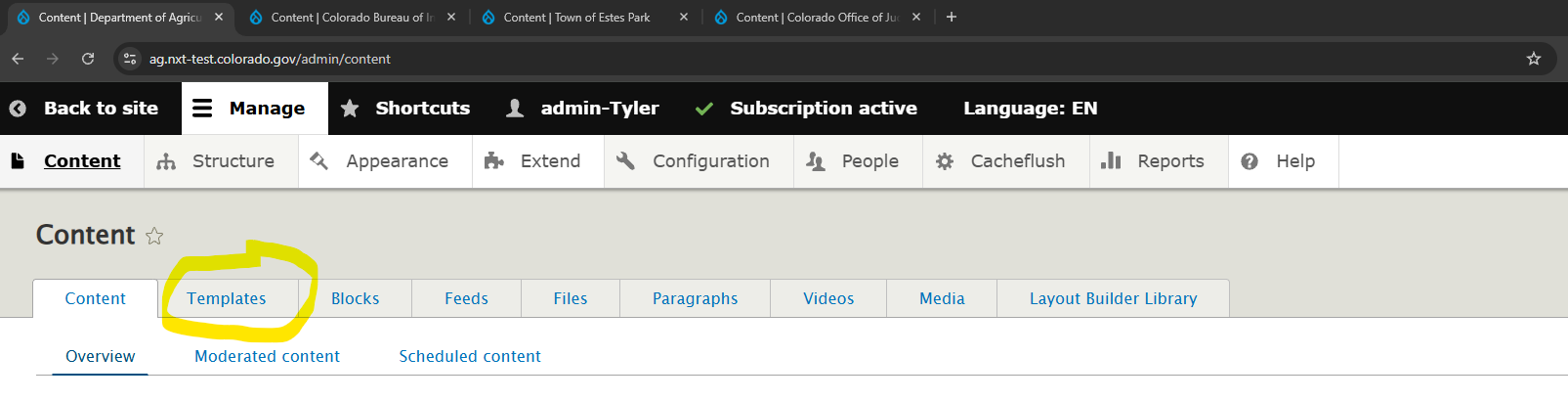The image size is (1568, 401).
Task: Bookmark this page with browser star icon
Action: pyautogui.click(x=1534, y=59)
